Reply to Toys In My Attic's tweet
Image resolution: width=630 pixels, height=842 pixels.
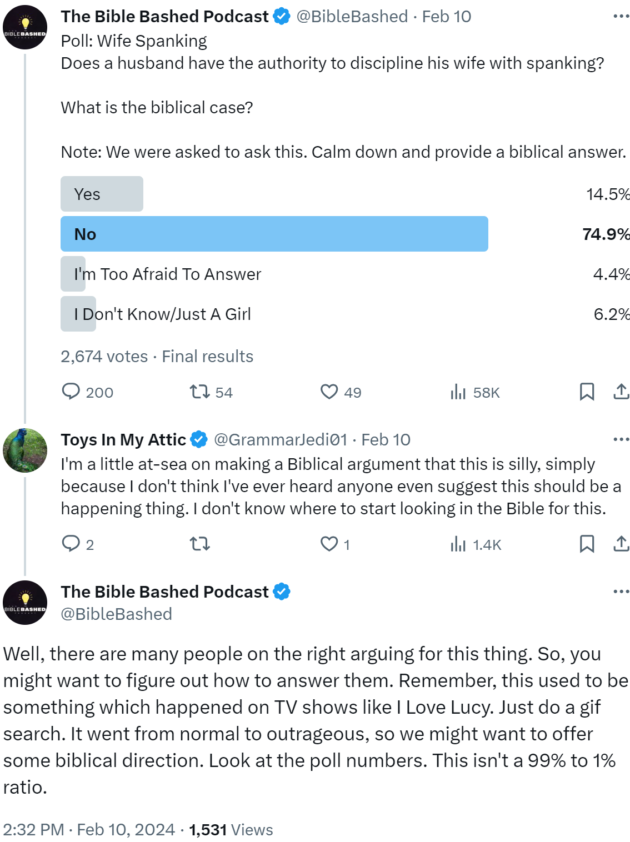(x=78, y=544)
